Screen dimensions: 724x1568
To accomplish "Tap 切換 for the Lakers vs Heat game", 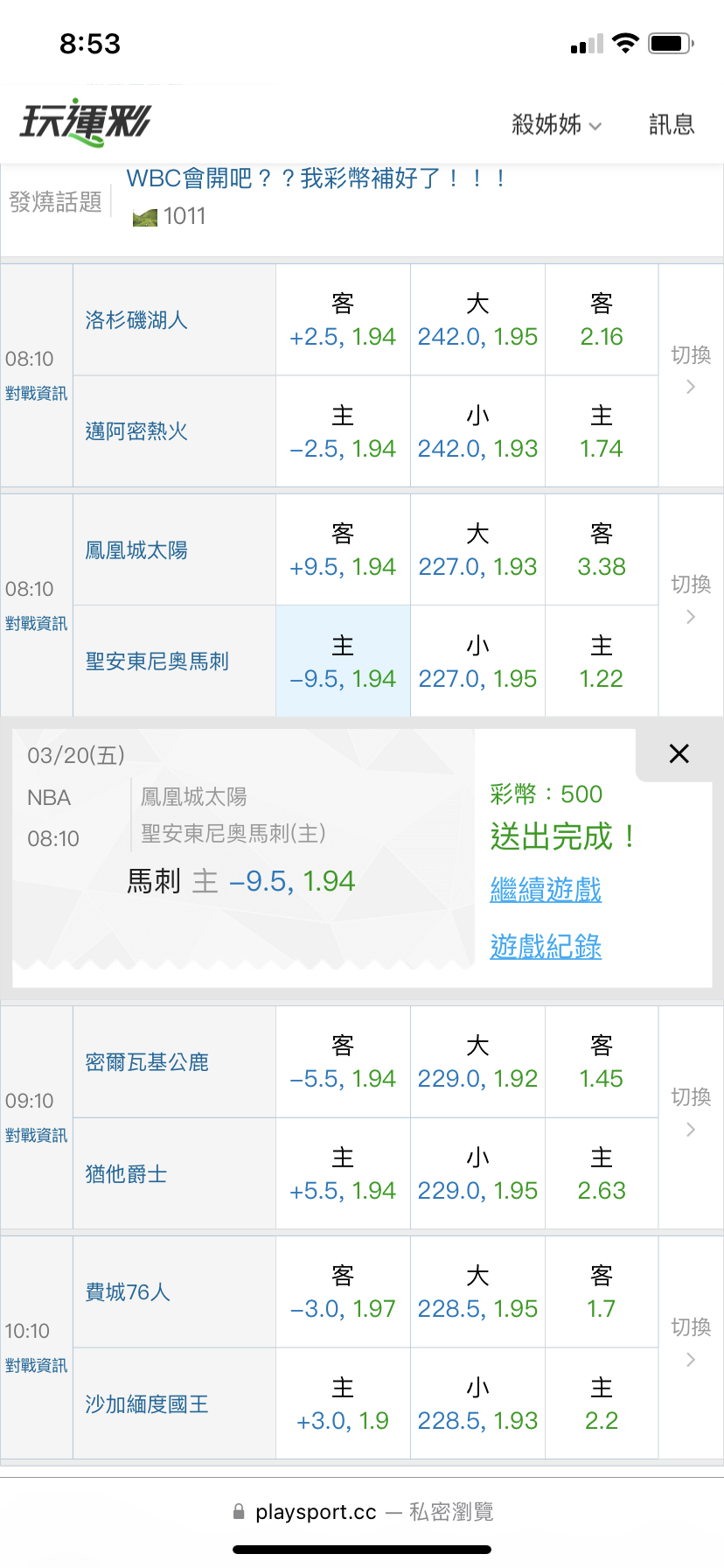I will 691,369.
